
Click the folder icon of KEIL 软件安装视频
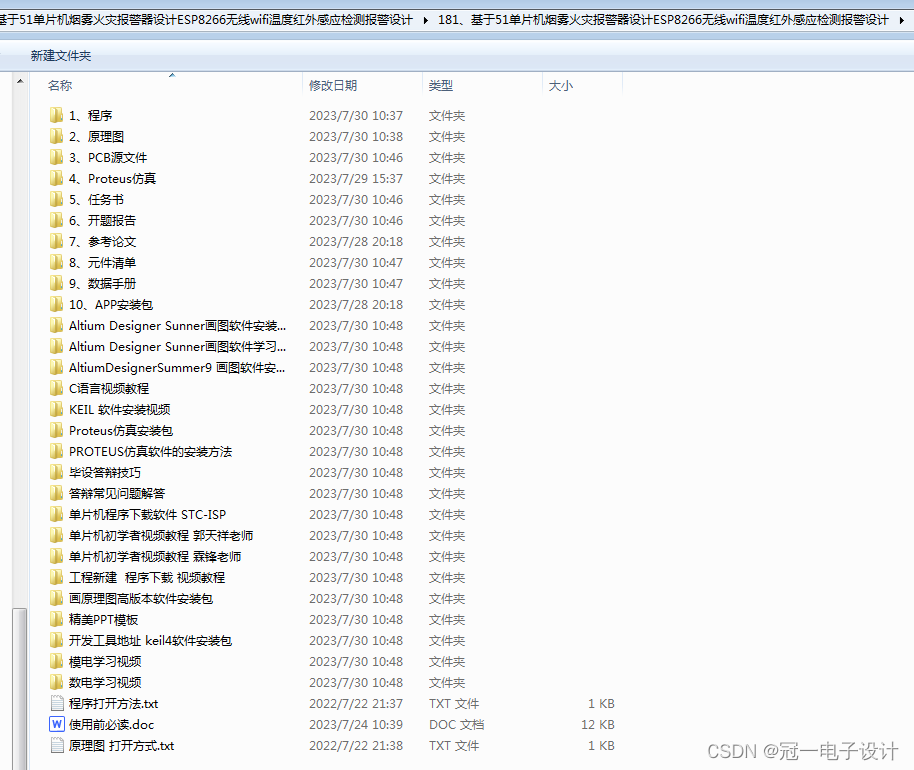(57, 409)
